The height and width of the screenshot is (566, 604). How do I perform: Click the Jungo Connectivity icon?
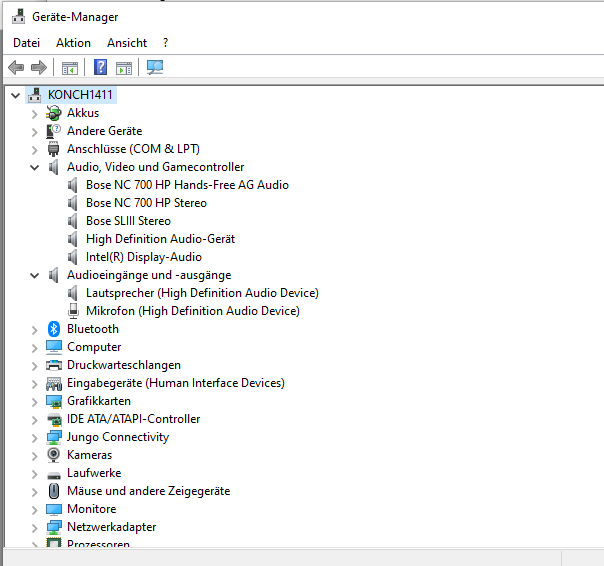54,437
